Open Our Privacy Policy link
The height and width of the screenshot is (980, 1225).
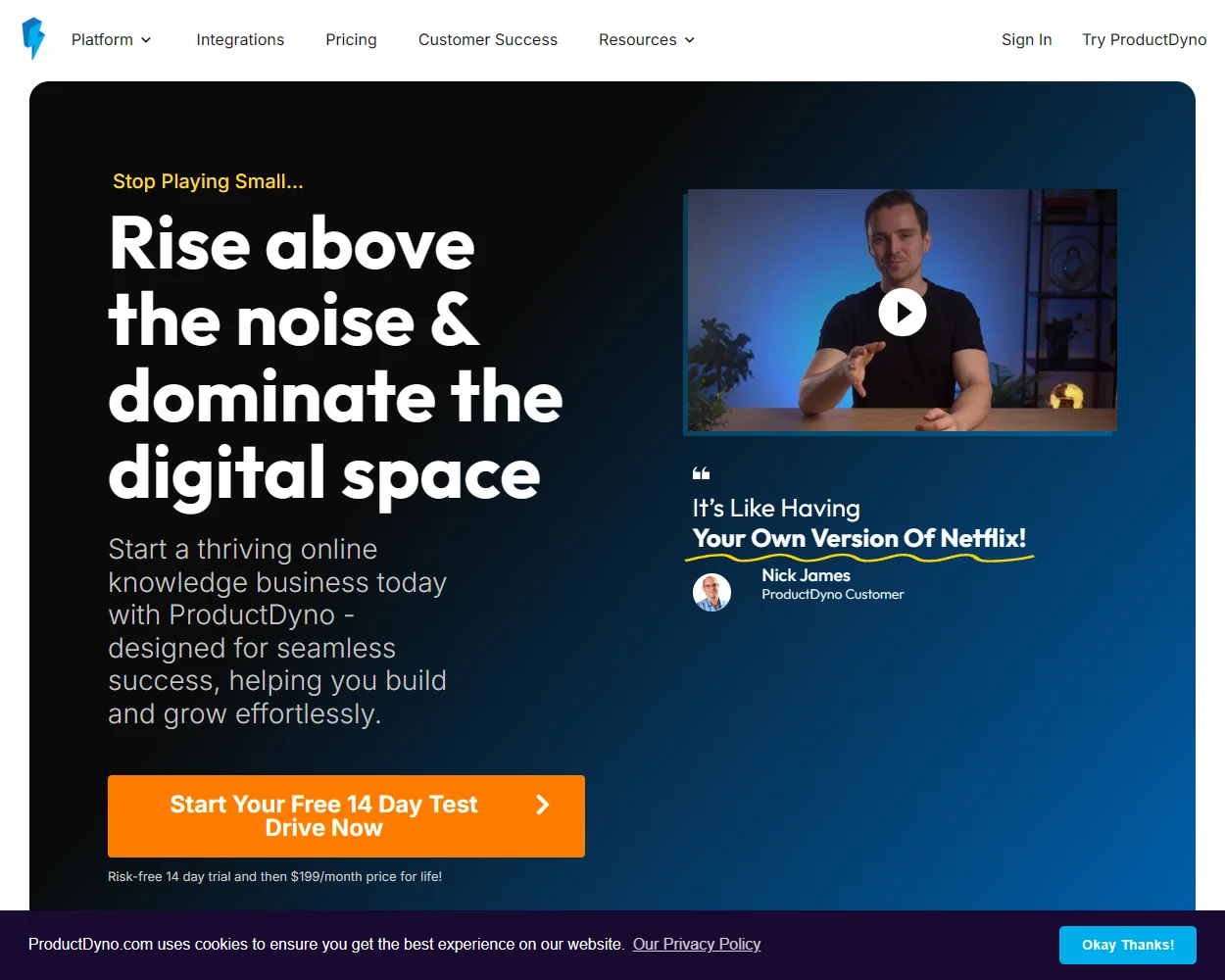pyautogui.click(x=697, y=944)
